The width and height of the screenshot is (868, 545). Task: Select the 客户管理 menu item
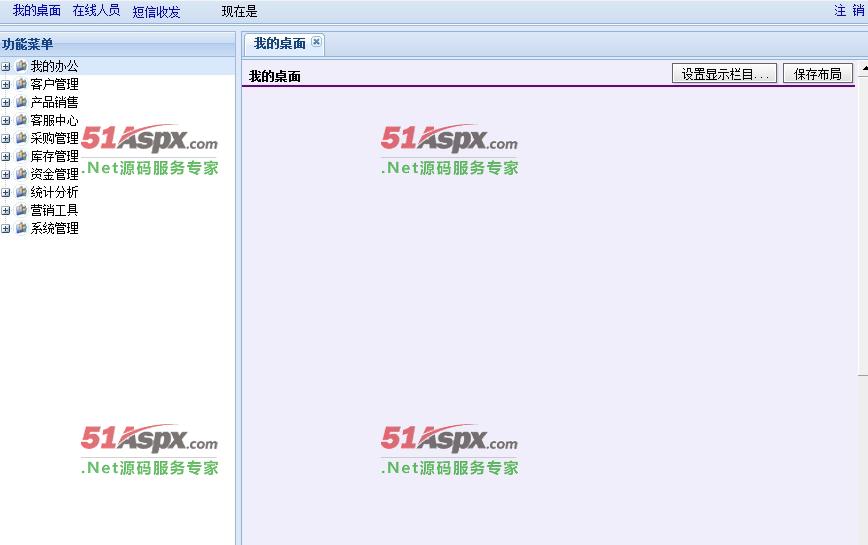point(54,84)
